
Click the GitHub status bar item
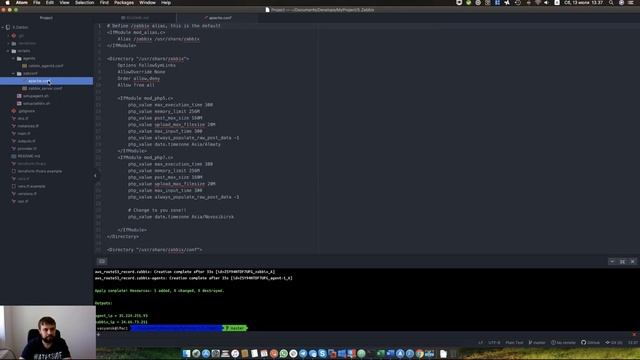pos(591,342)
